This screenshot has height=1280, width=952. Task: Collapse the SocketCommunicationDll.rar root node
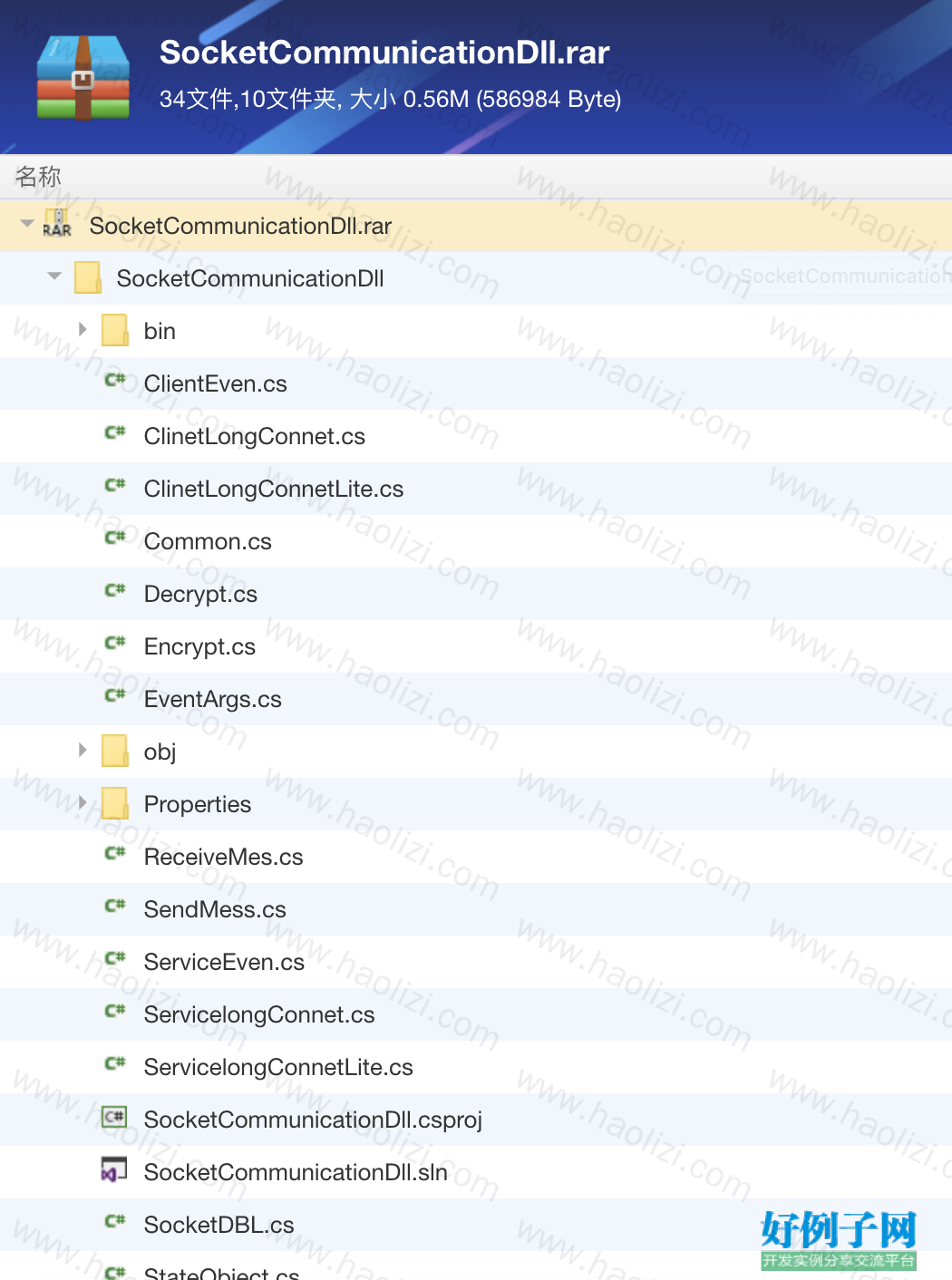click(27, 223)
